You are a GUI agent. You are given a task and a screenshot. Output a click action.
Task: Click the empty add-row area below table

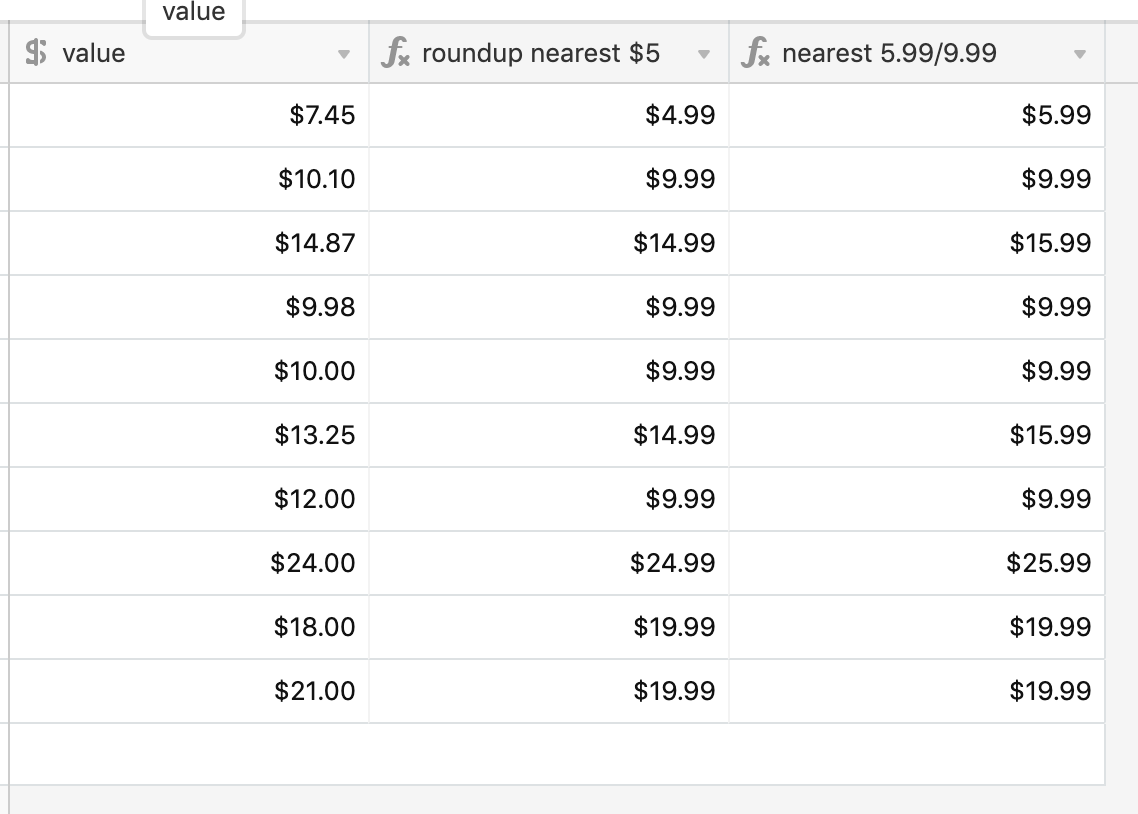[557, 754]
